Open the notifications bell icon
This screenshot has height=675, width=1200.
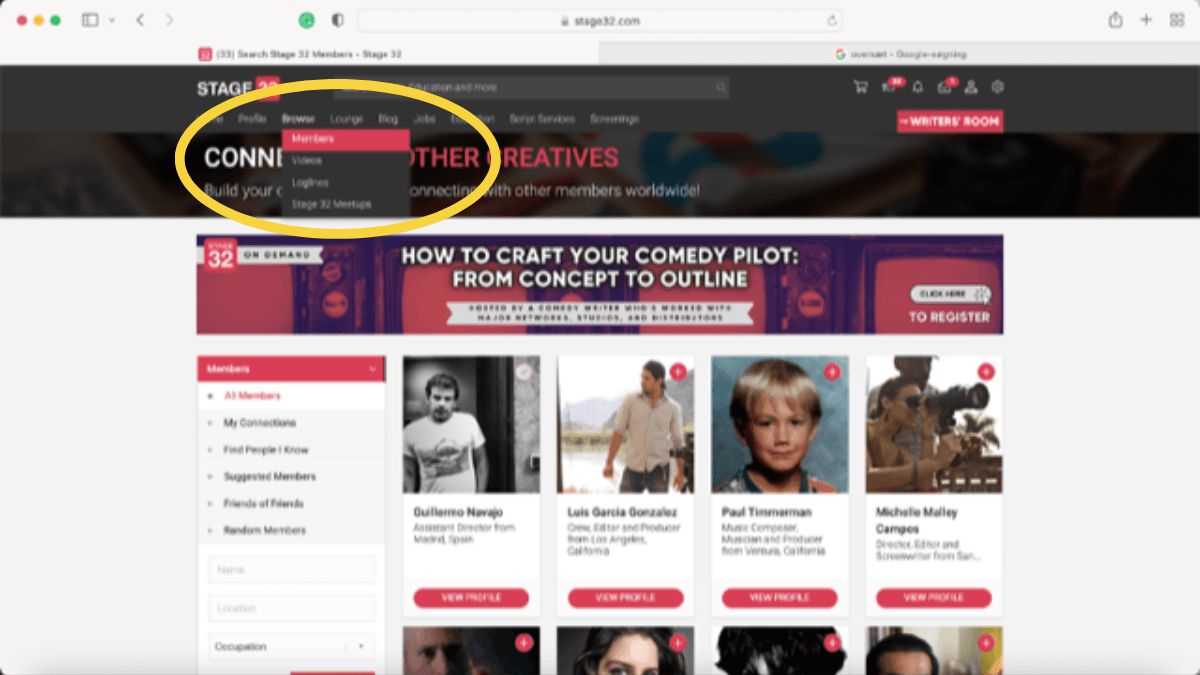[x=918, y=87]
